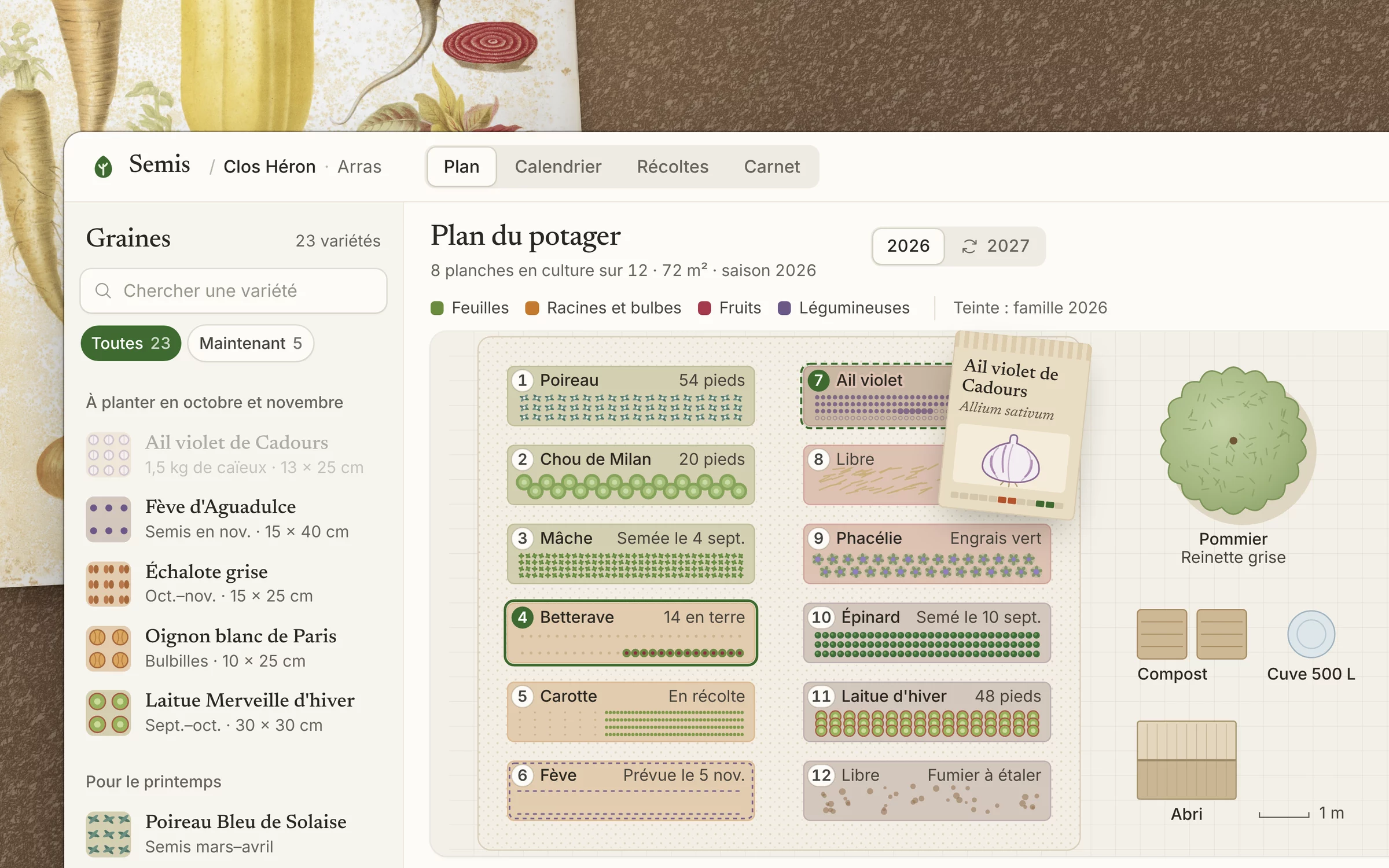1389x868 pixels.
Task: Click the Pommier Reinette grise tree
Action: point(1233,441)
